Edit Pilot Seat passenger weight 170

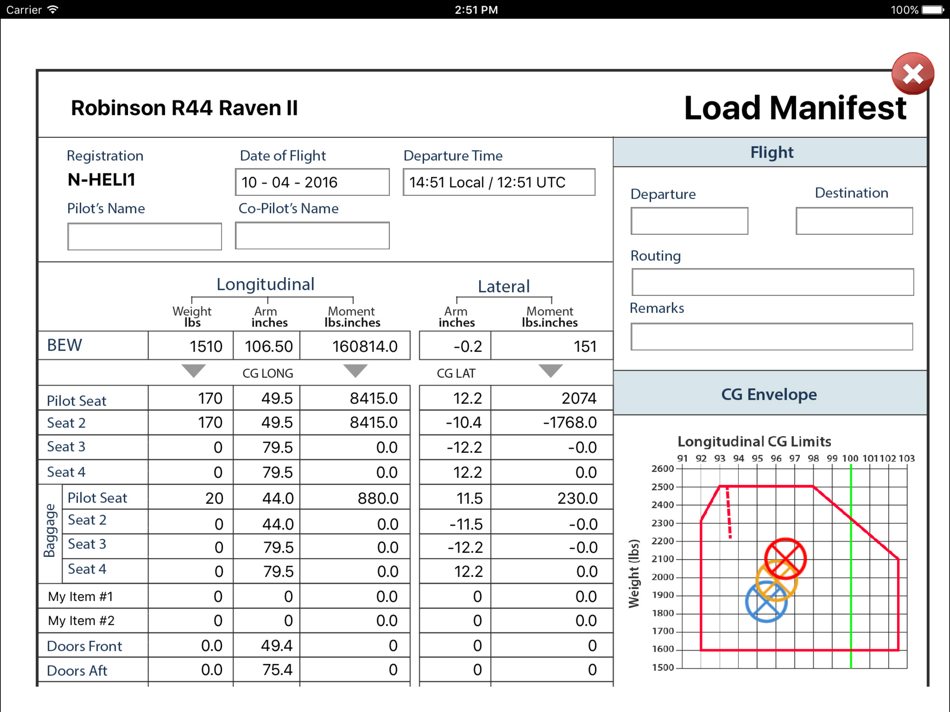(x=191, y=398)
